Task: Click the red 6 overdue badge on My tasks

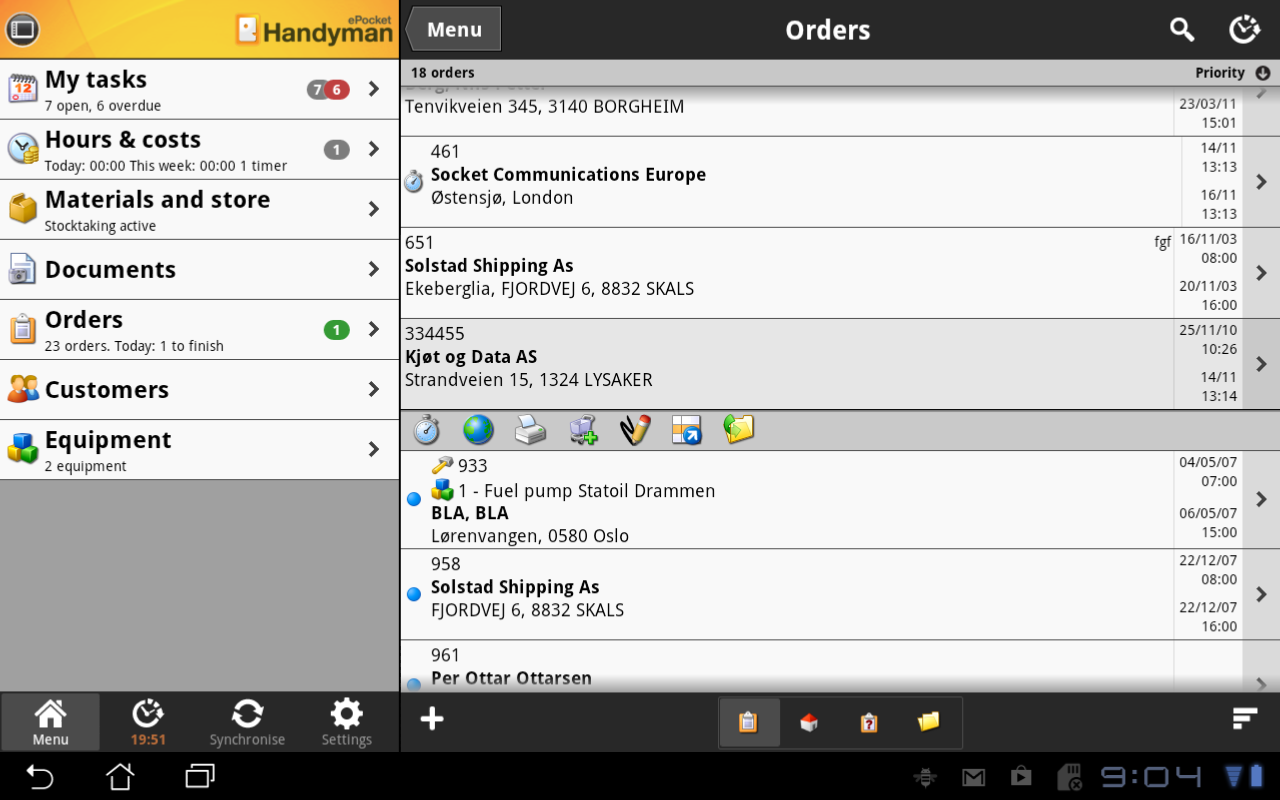Action: point(336,90)
